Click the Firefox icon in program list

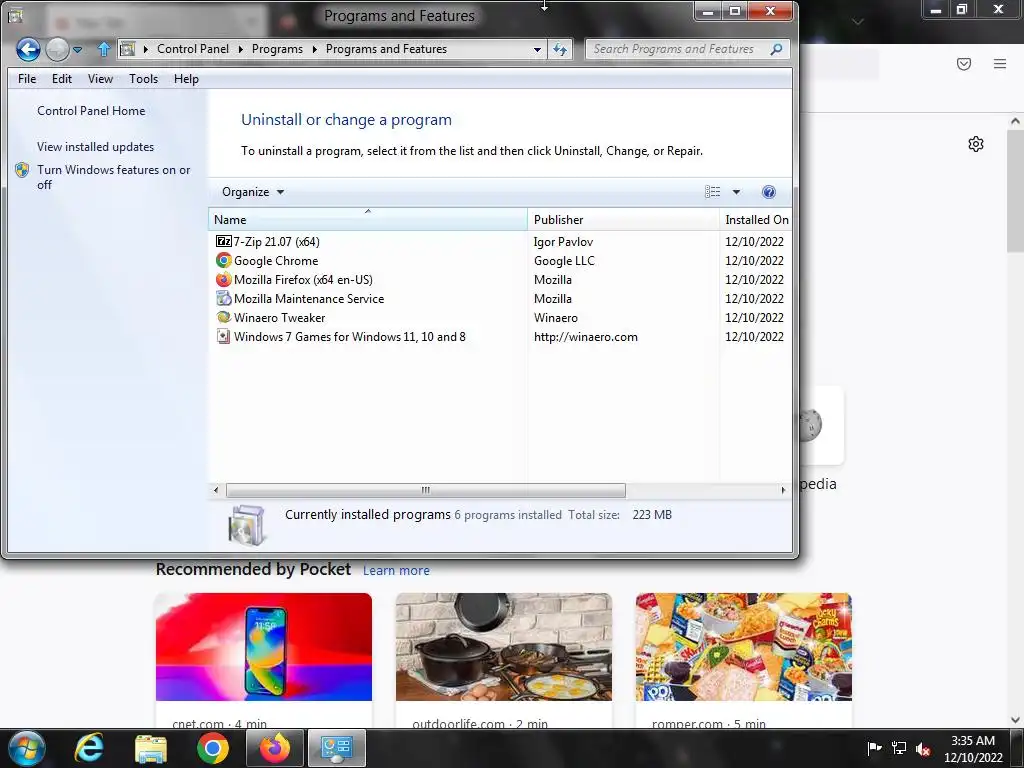223,280
